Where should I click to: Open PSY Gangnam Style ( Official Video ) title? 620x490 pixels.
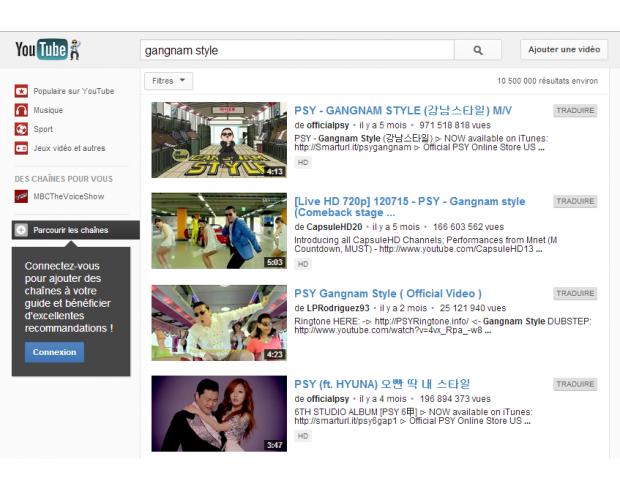click(x=388, y=293)
